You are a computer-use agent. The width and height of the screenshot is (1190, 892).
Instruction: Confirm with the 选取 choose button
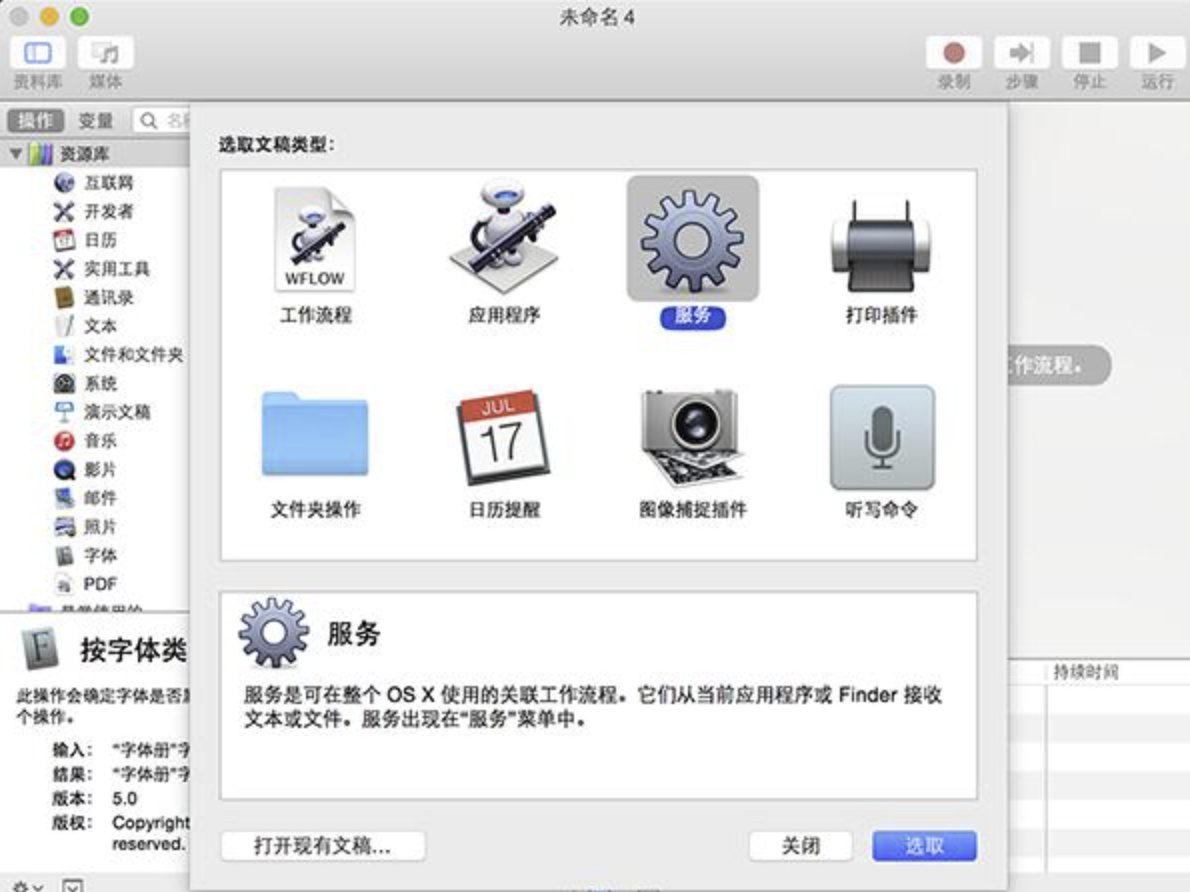pos(924,846)
